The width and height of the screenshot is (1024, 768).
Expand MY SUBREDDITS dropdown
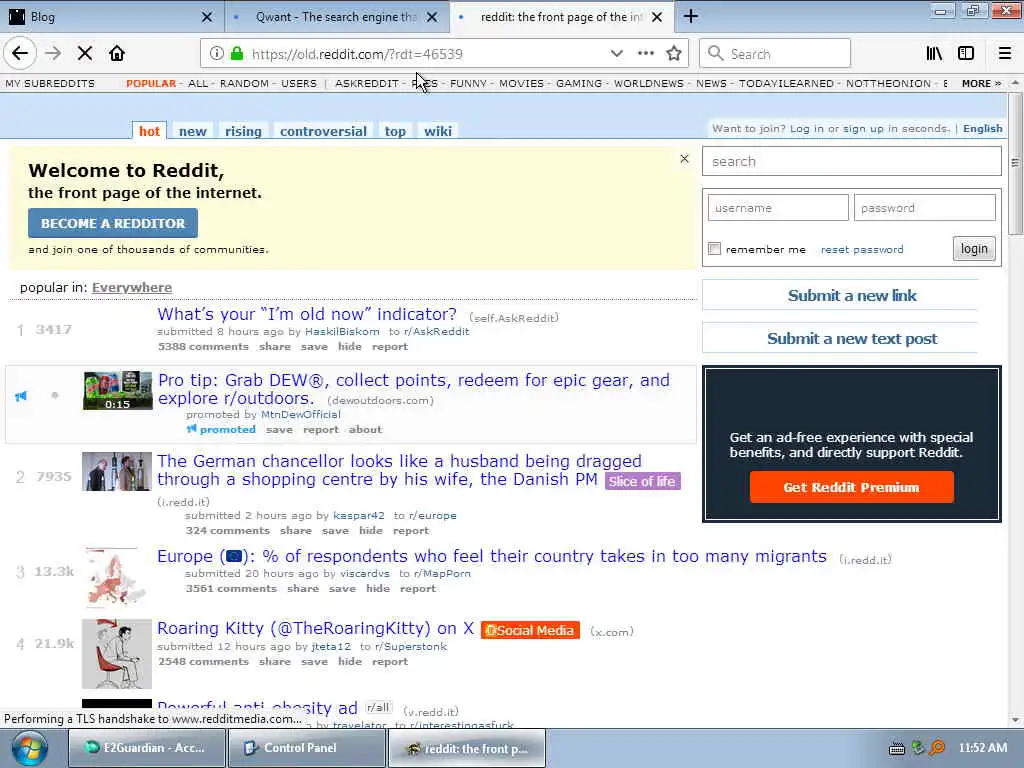pyautogui.click(x=50, y=84)
